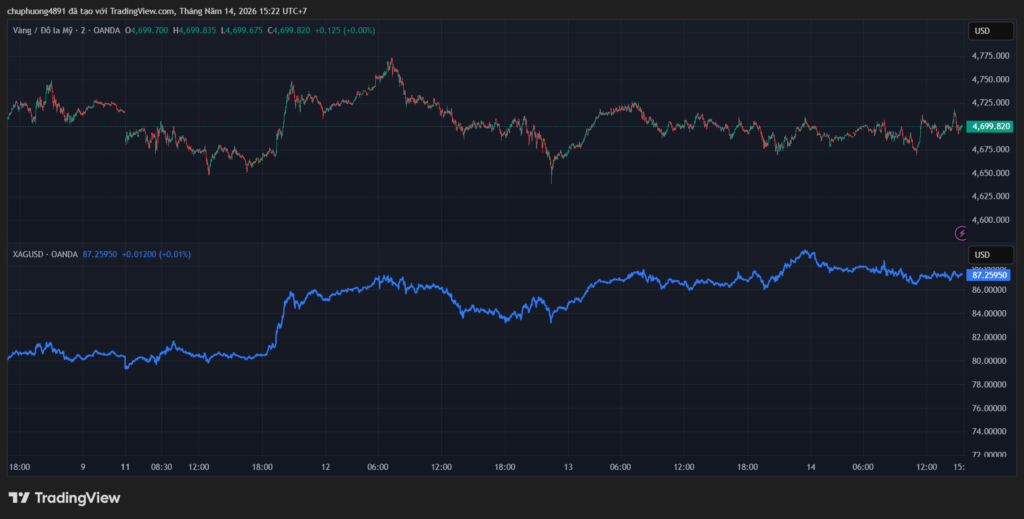1024x519 pixels.
Task: Click the +0.125 (+0.00%) change value
Action: (345, 30)
